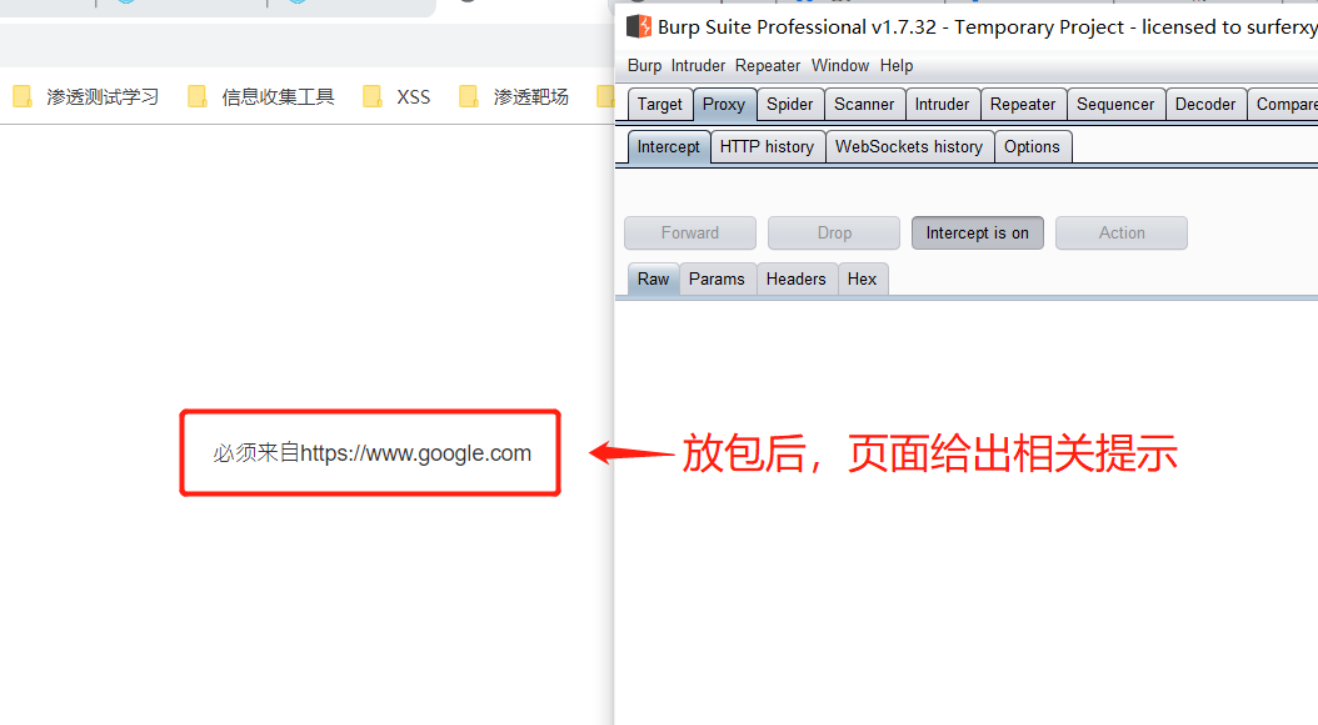The width and height of the screenshot is (1318, 725).
Task: Open the Sequencer tab
Action: click(x=1116, y=104)
